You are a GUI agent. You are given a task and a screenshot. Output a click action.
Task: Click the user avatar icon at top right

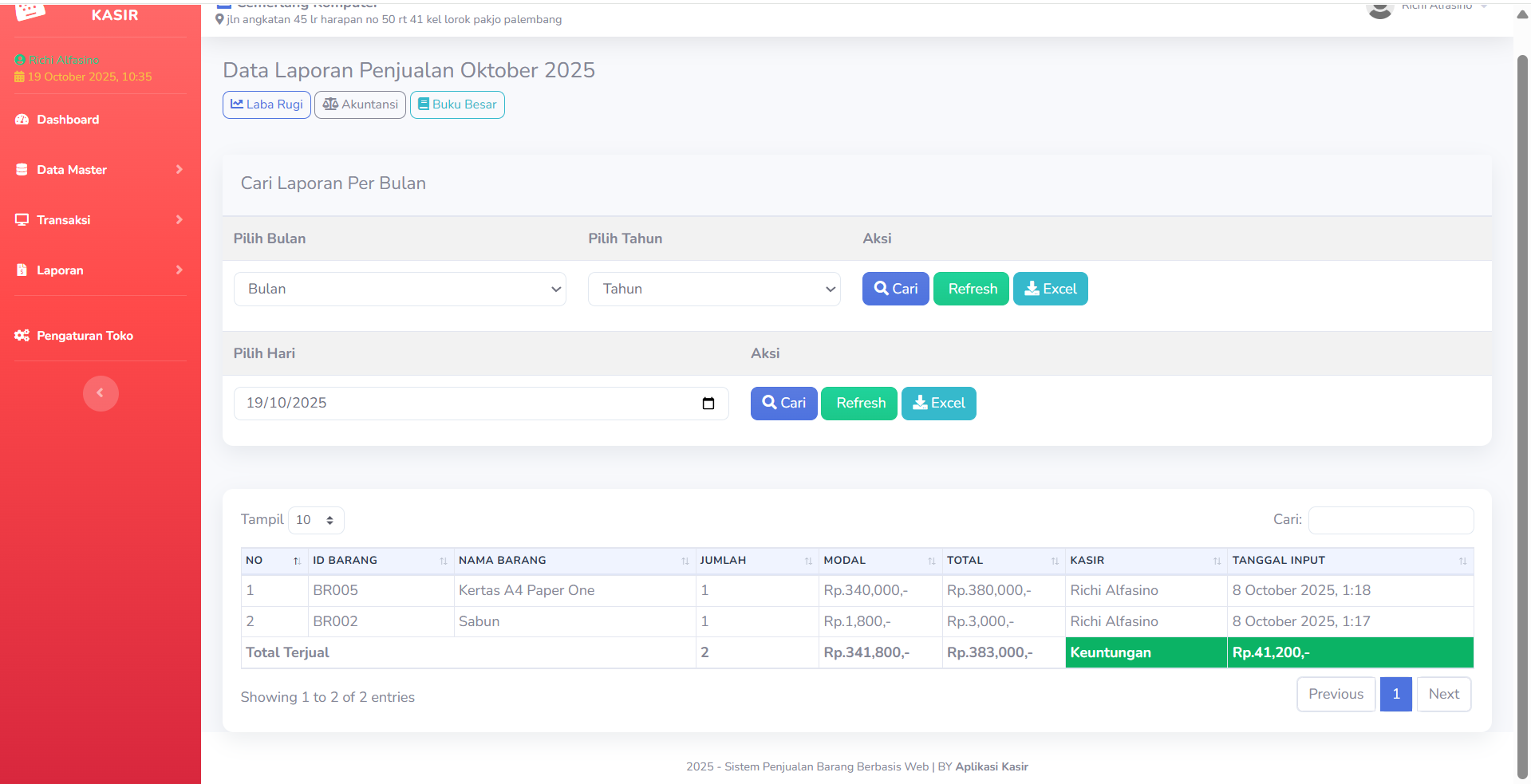click(1379, 9)
